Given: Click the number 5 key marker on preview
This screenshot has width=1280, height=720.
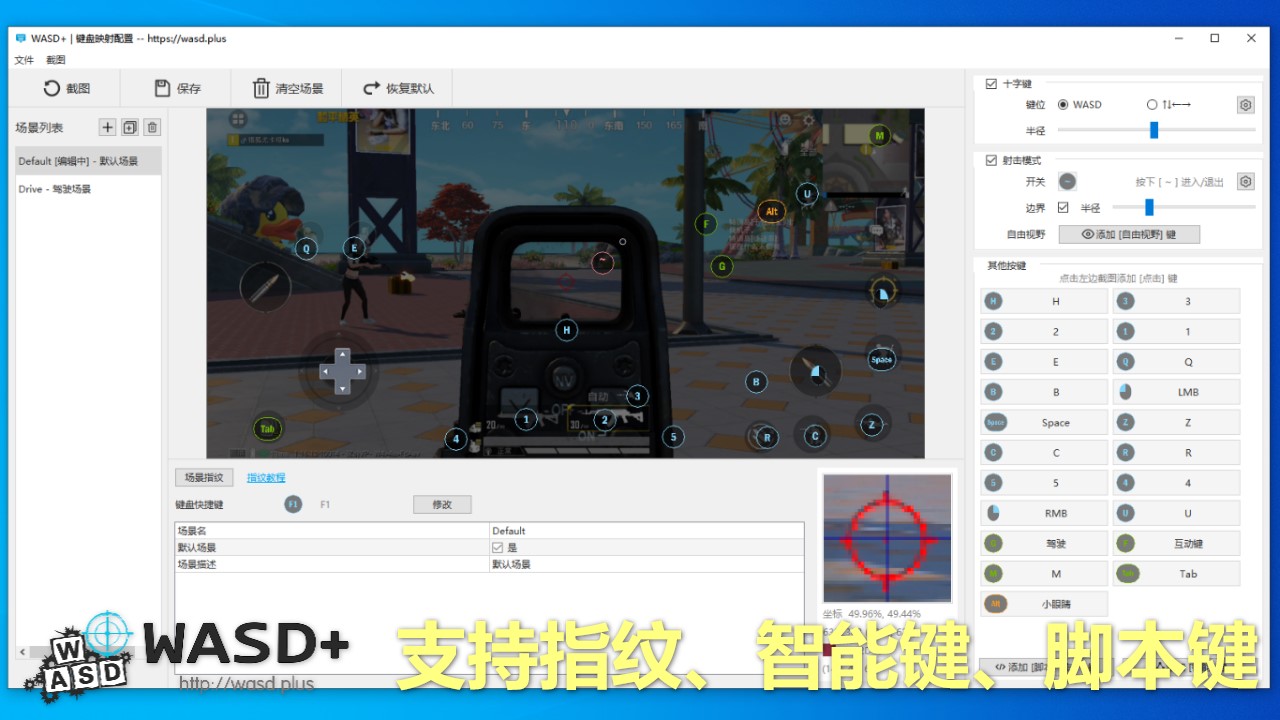Looking at the screenshot, I should pyautogui.click(x=673, y=437).
